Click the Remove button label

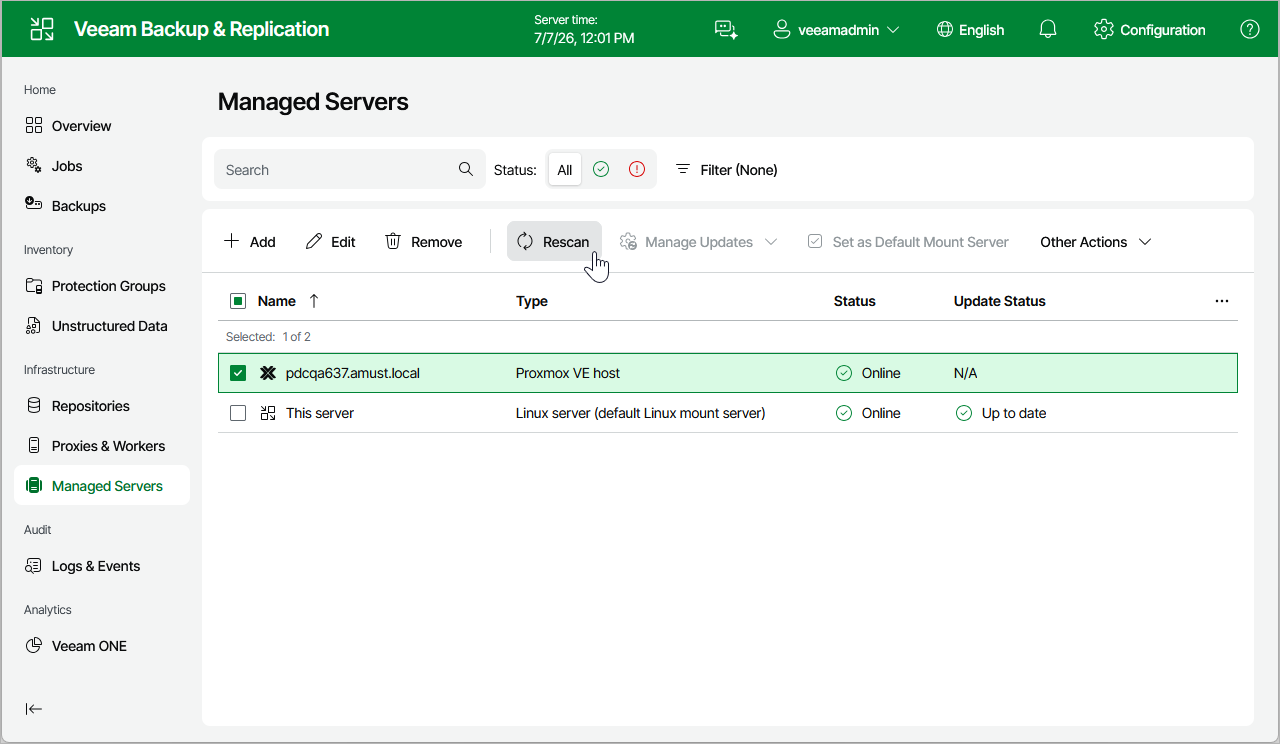click(437, 242)
